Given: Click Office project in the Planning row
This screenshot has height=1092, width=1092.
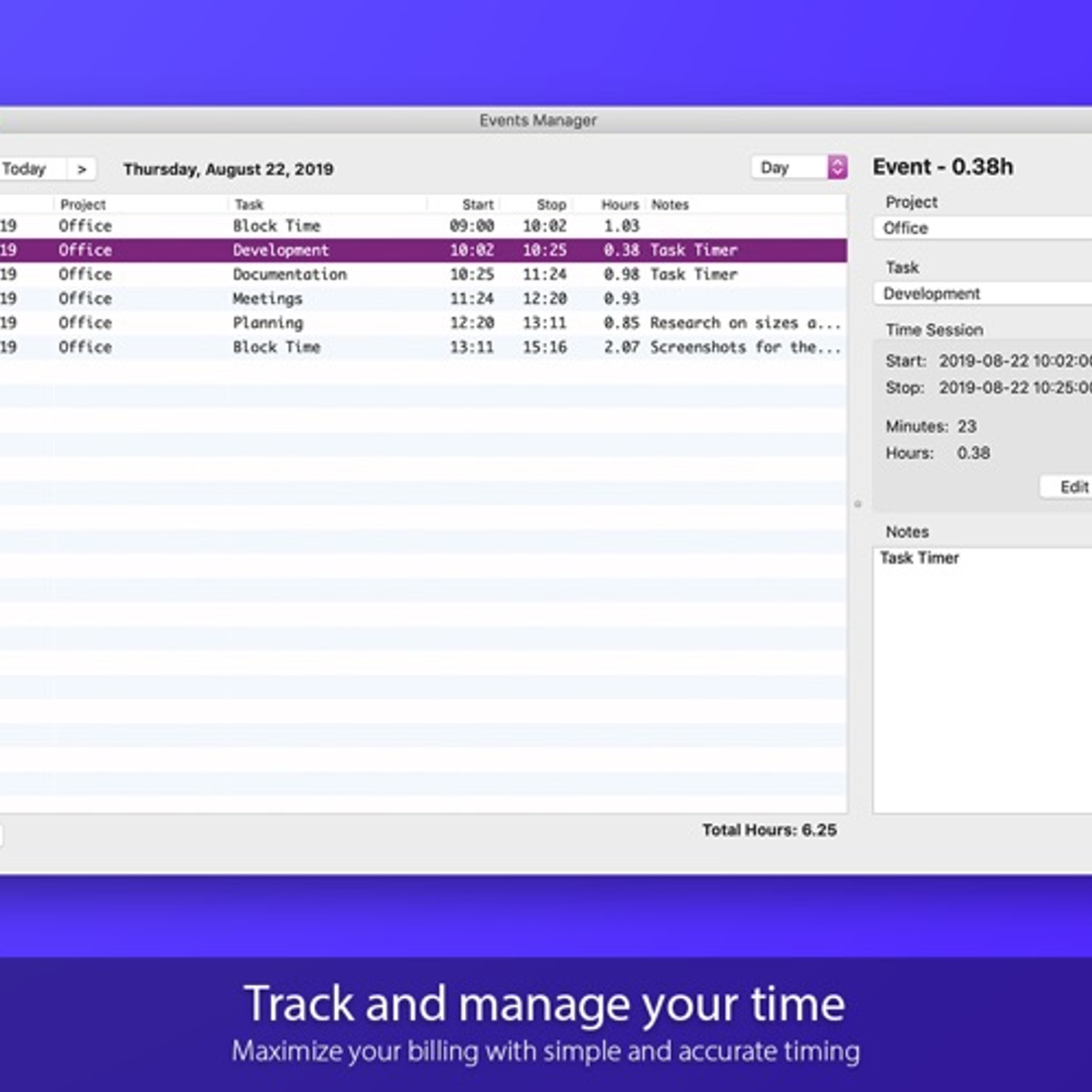Looking at the screenshot, I should coord(85,323).
